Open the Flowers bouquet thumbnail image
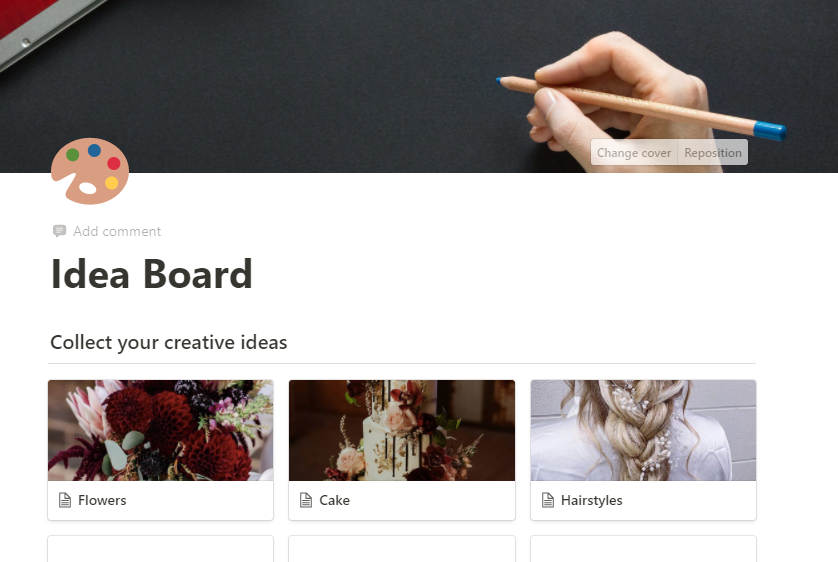838x562 pixels. pyautogui.click(x=160, y=430)
